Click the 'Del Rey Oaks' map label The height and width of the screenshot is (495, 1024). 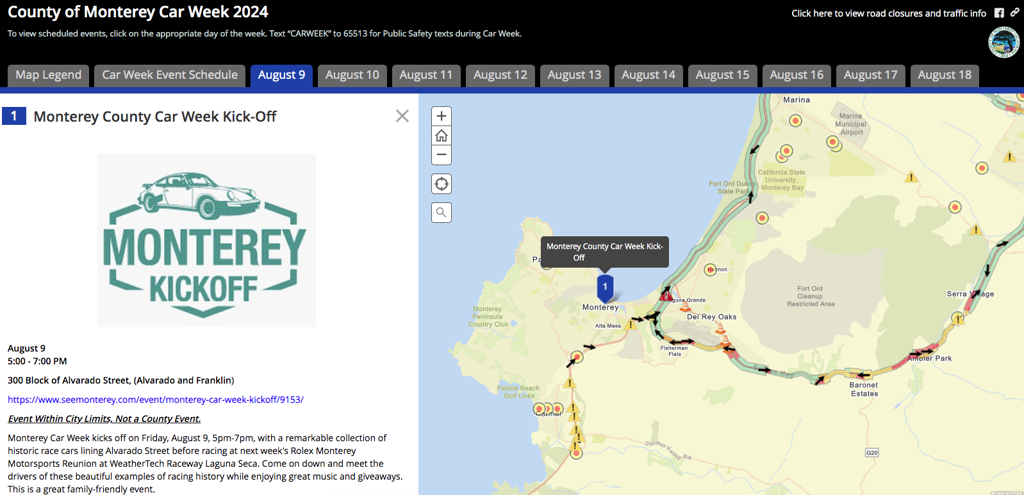point(712,317)
